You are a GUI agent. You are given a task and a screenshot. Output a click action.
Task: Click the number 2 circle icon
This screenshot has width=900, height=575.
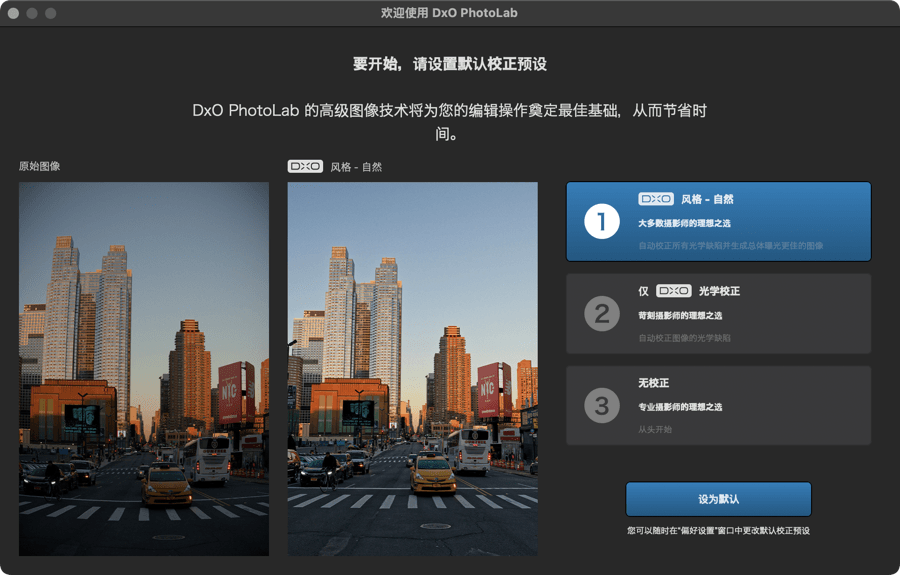coord(602,313)
